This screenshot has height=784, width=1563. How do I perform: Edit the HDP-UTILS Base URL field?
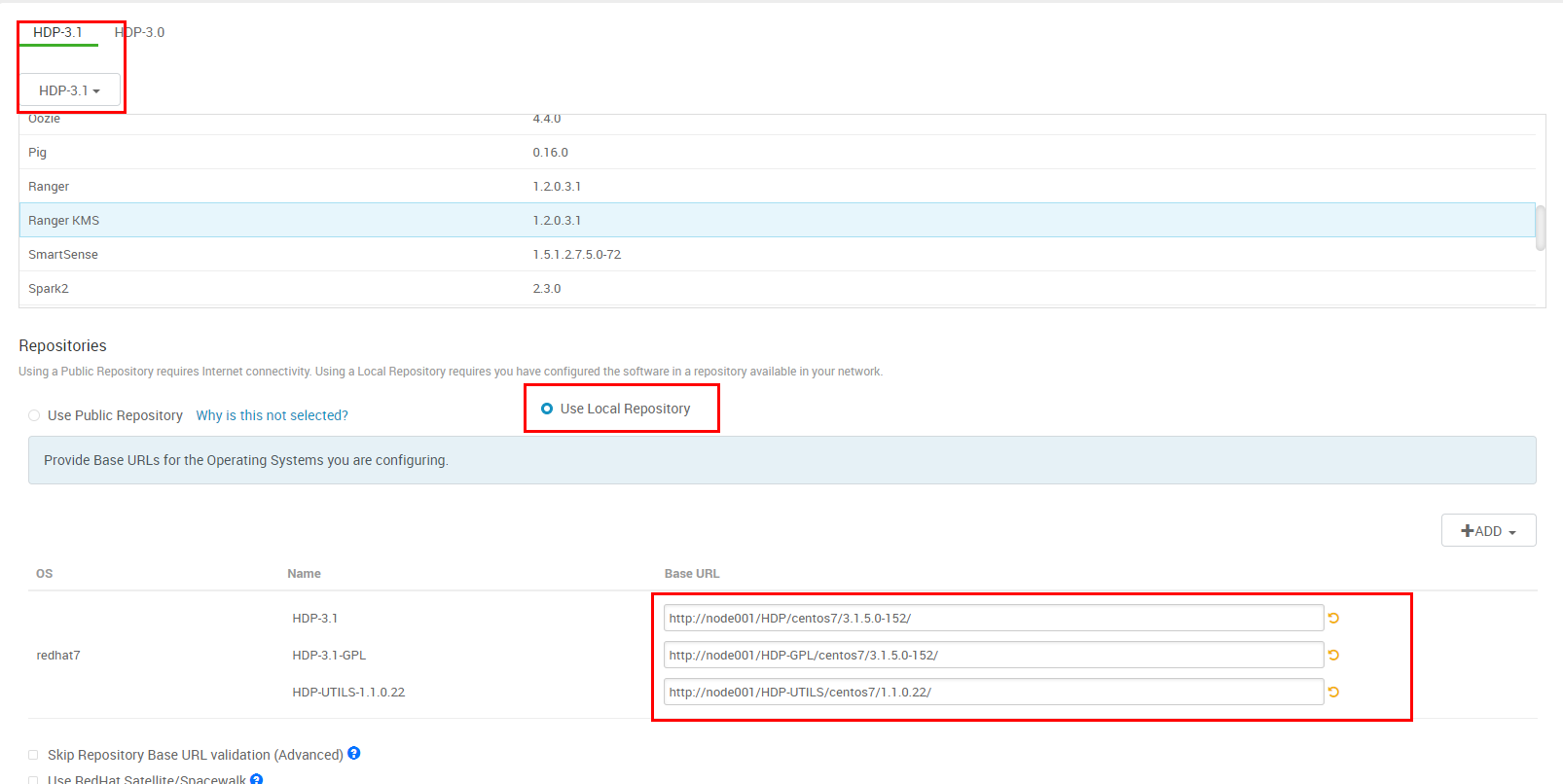[x=993, y=692]
